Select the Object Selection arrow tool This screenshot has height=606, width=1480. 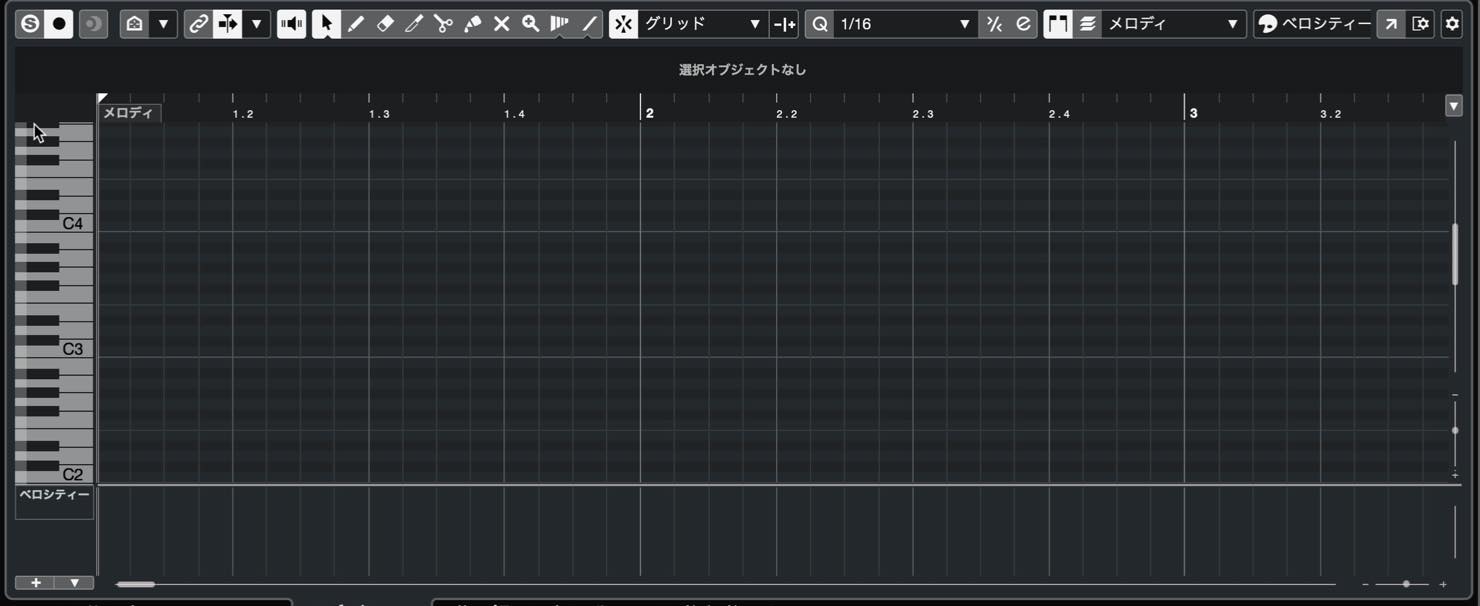326,24
